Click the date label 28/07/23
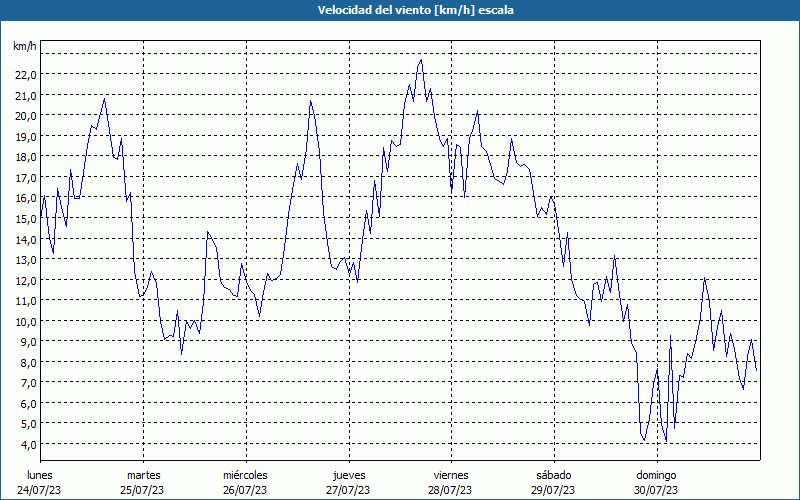This screenshot has width=800, height=500. click(451, 490)
